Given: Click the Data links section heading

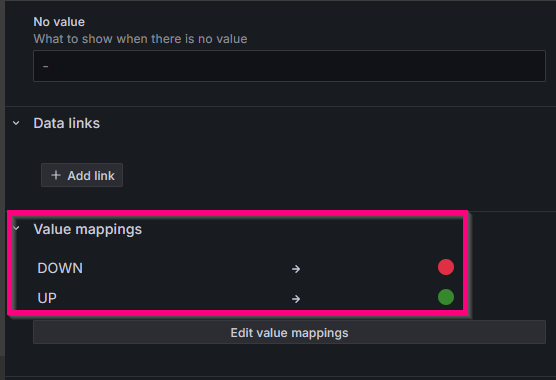Looking at the screenshot, I should point(67,123).
